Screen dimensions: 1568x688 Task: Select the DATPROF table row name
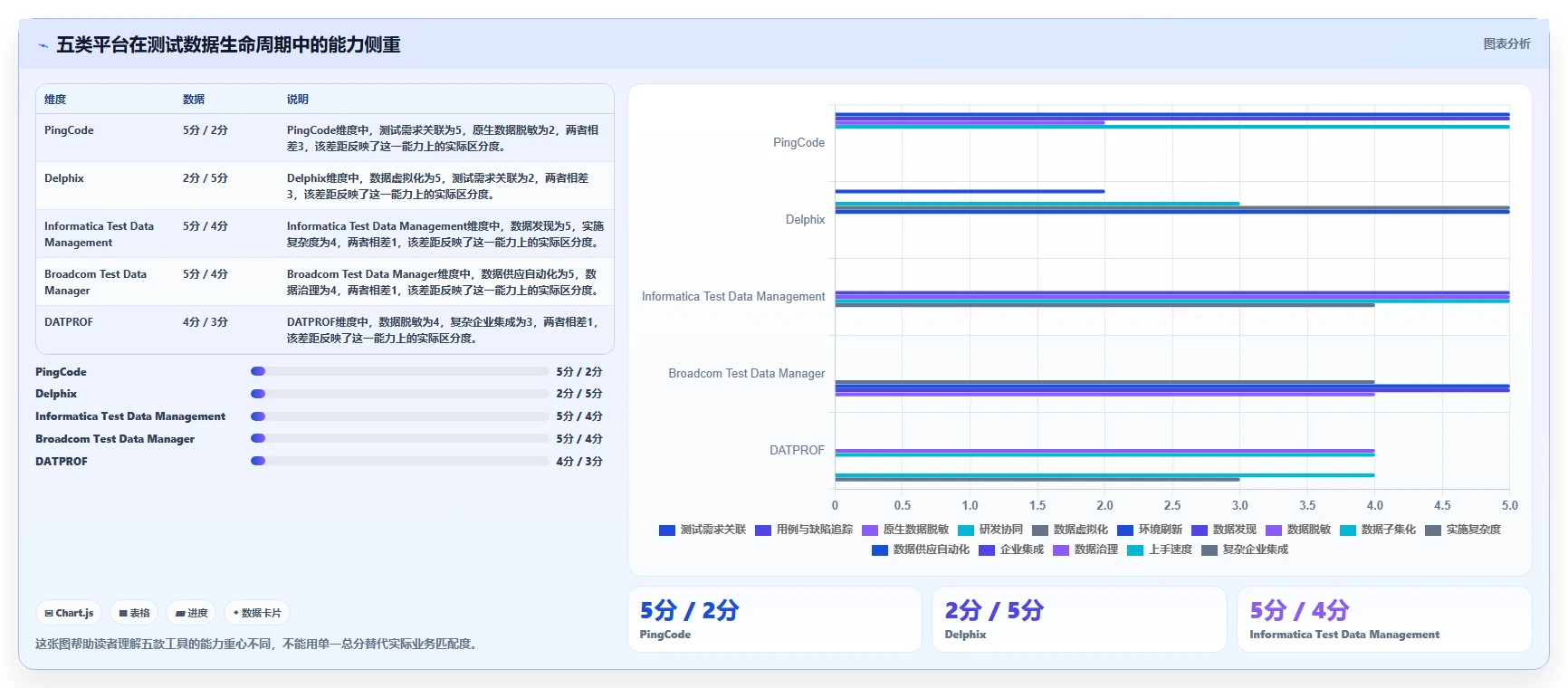tap(69, 322)
